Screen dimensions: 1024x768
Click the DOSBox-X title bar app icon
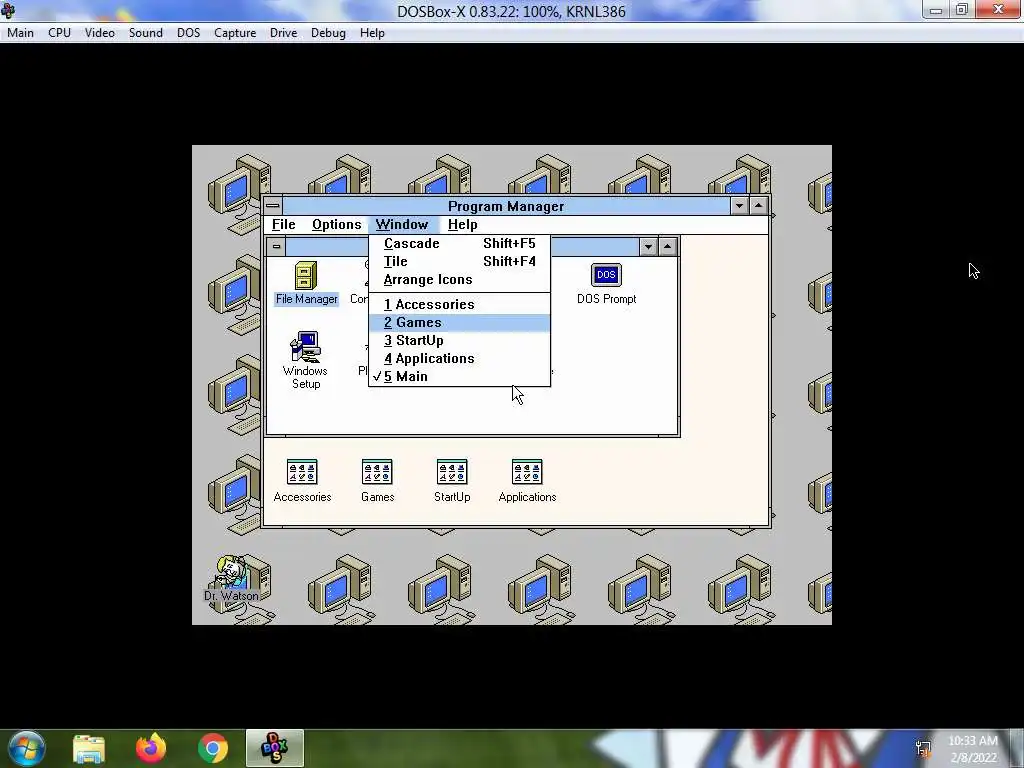8,10
